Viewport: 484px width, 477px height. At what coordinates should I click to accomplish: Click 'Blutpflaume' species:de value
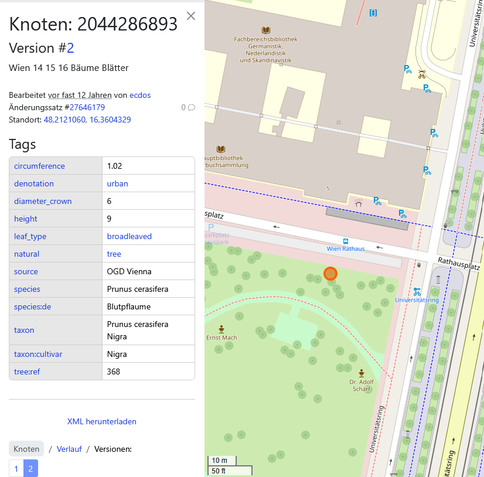(x=129, y=307)
